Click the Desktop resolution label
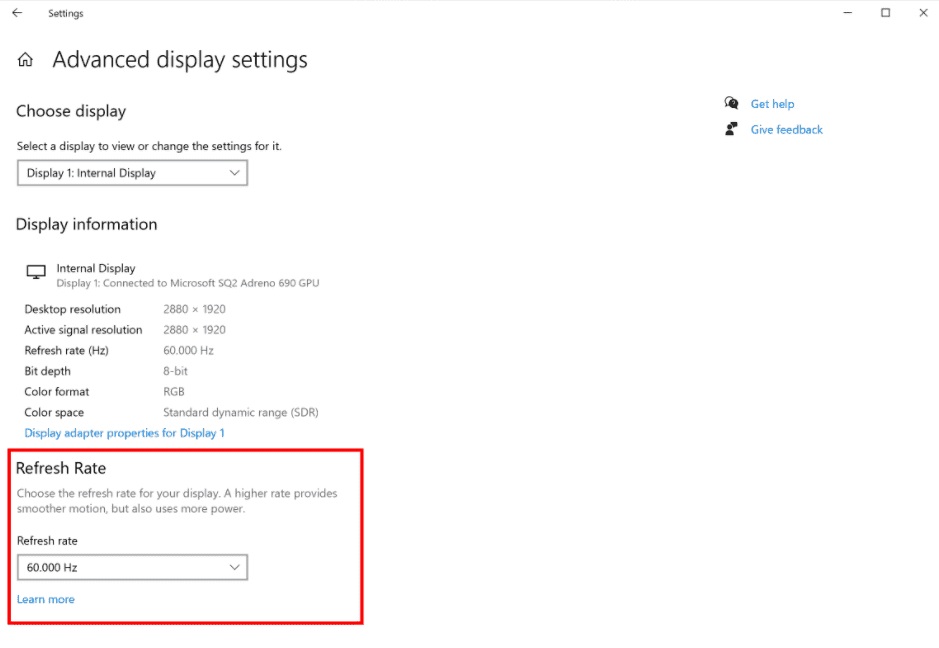Viewport: 939px width, 648px height. tap(72, 309)
